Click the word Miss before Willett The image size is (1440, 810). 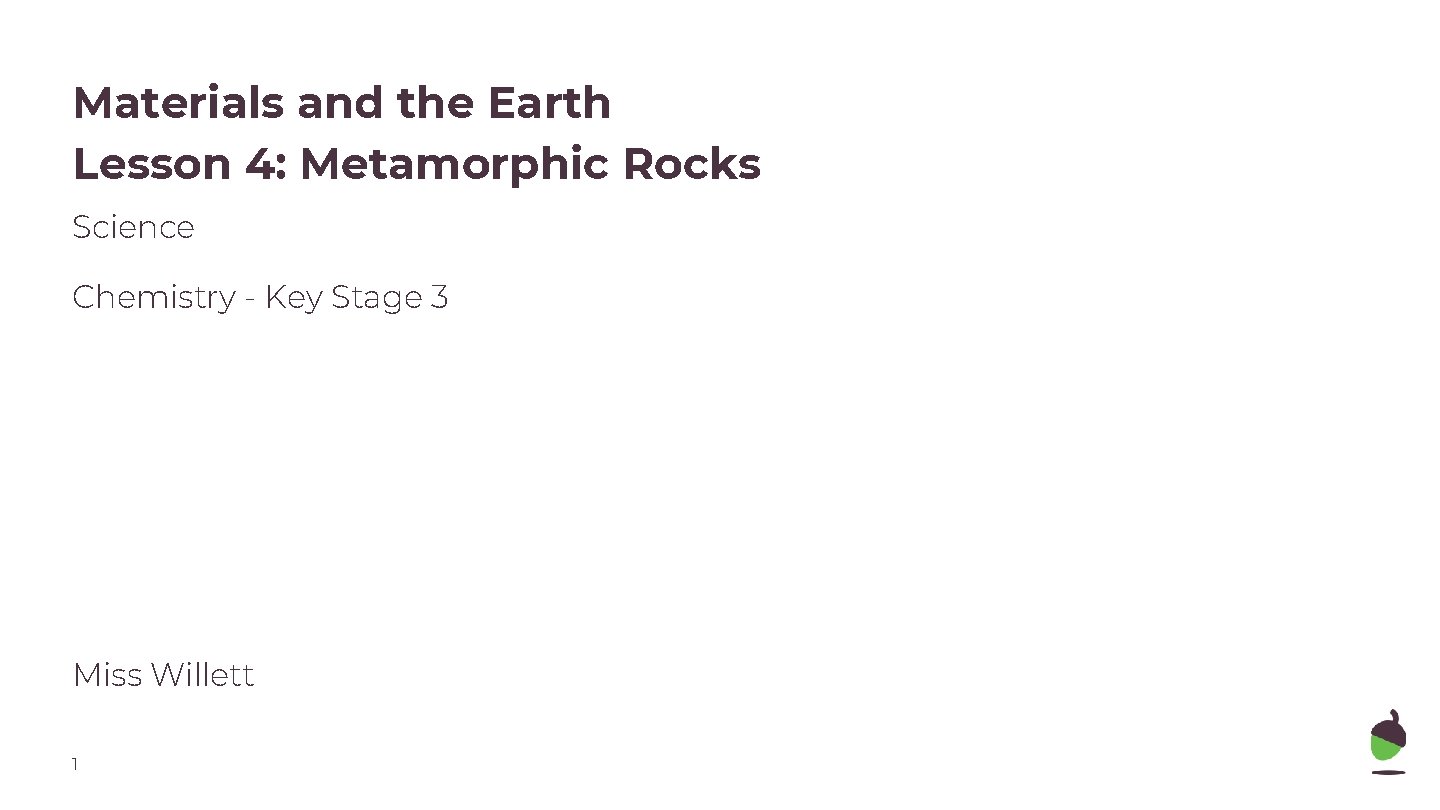pyautogui.click(x=107, y=675)
